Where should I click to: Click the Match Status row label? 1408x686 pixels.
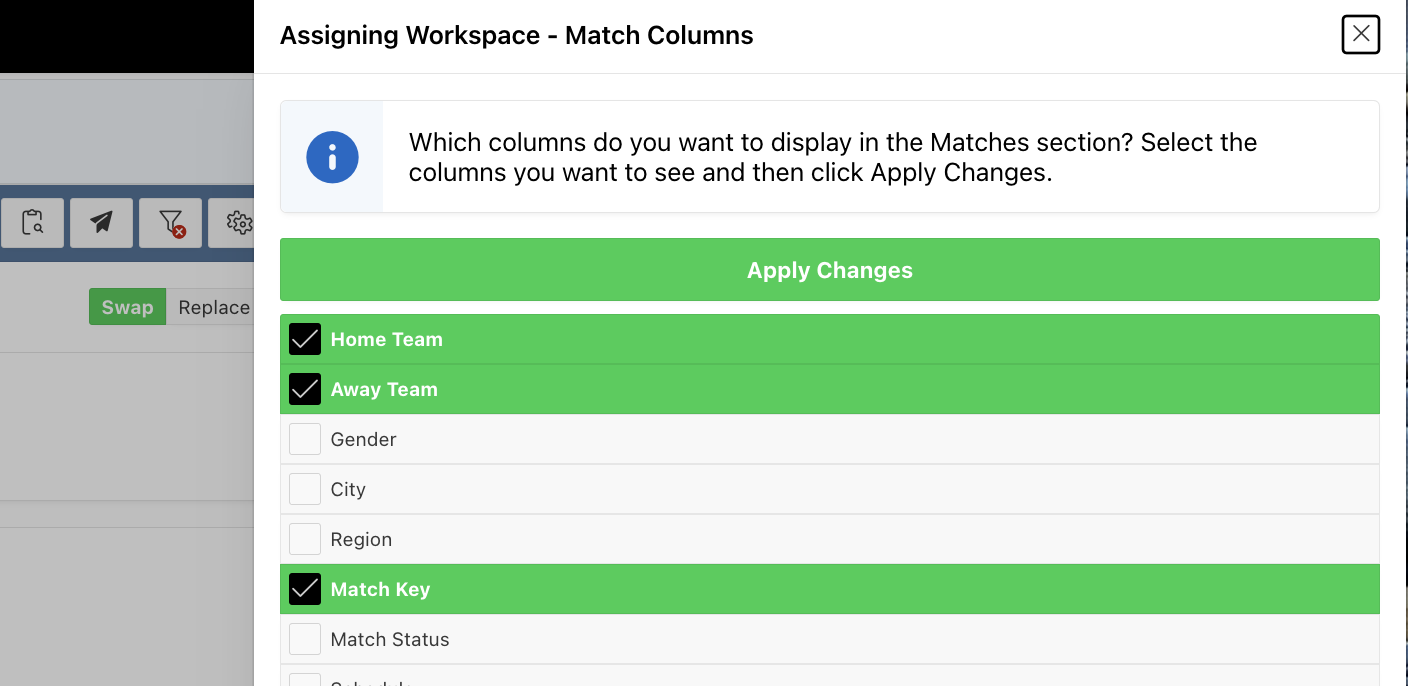pyautogui.click(x=390, y=640)
